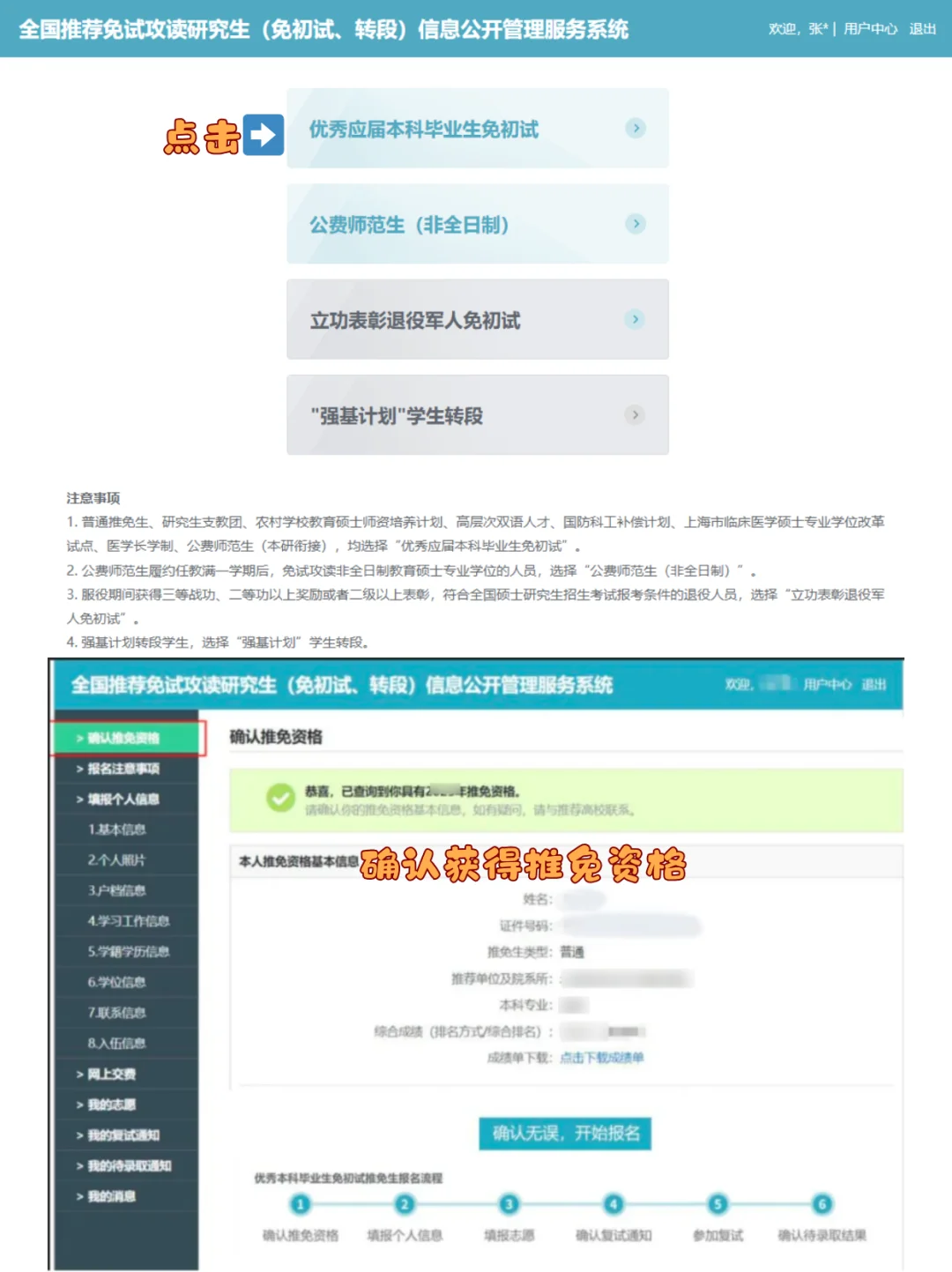Viewport: 952px width, 1272px height.
Task: Click the arrow on 优秀应届本科毕业生免初试 card
Action: tap(635, 128)
